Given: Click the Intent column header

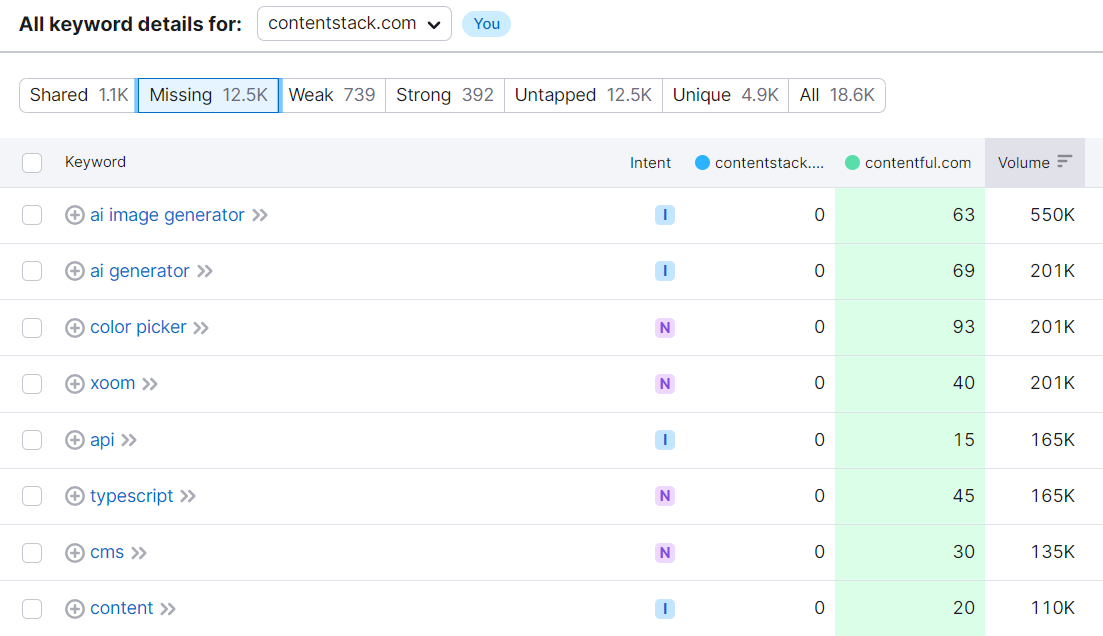Looking at the screenshot, I should (x=650, y=163).
